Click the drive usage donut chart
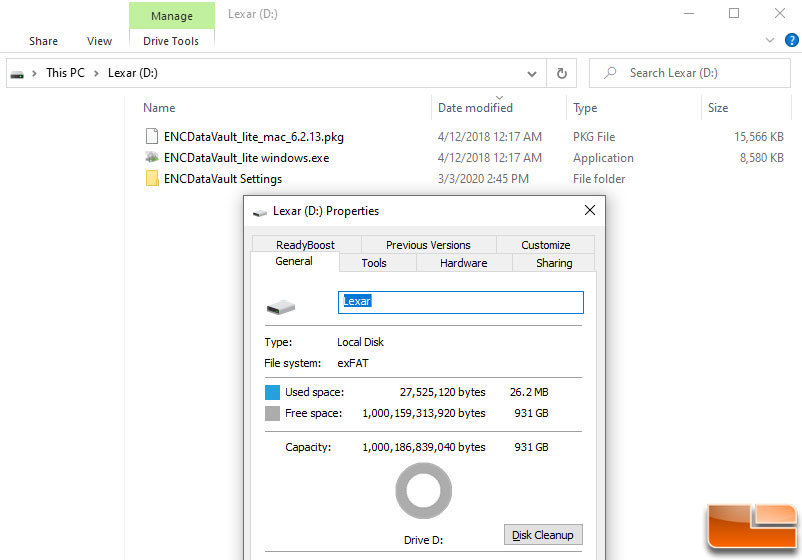Screen dimensions: 802x560 point(424,490)
